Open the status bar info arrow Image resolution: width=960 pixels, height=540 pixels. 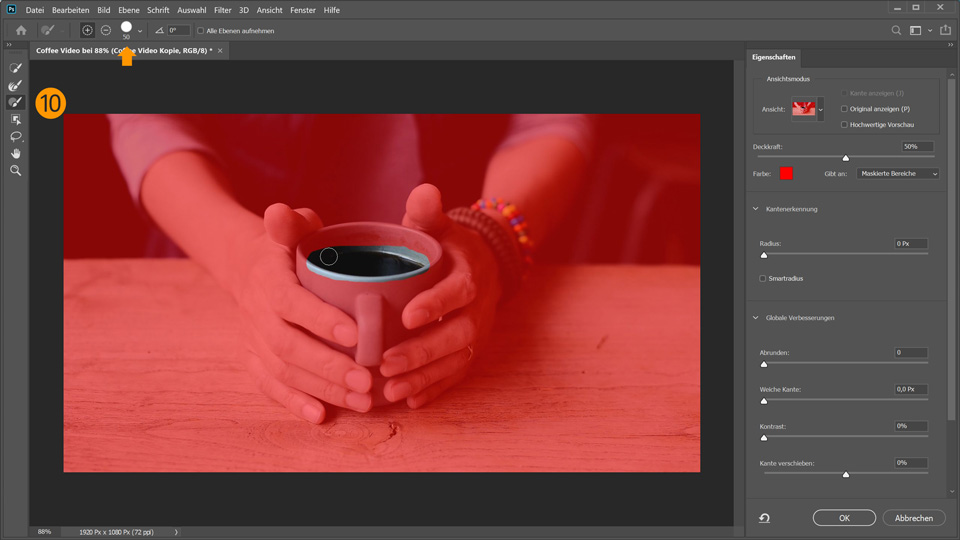click(176, 532)
